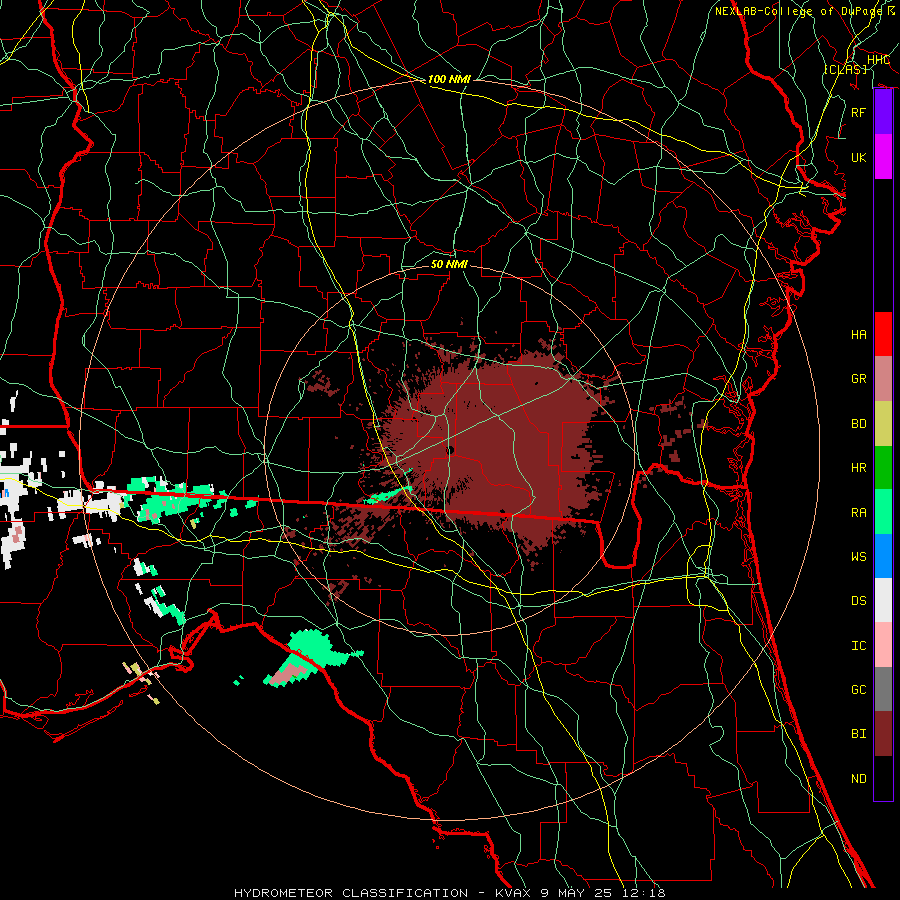The height and width of the screenshot is (900, 900).
Task: Click the black radar site dot
Action: [x=451, y=450]
